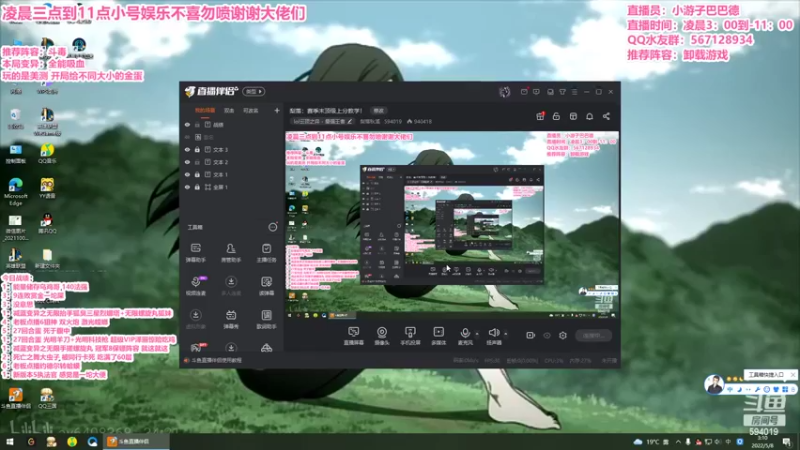Toggle lock on 文本 2 layer

[197, 162]
